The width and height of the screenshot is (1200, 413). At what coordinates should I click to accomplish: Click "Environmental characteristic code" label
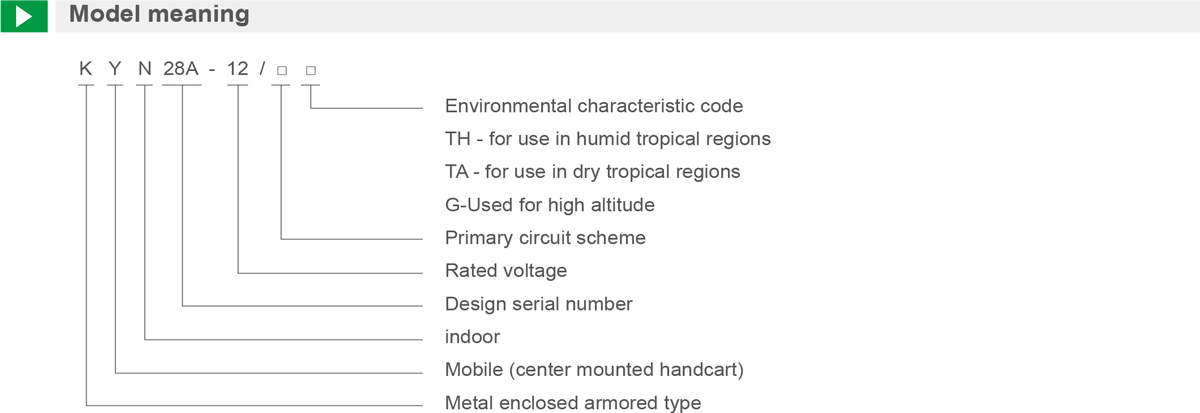[594, 106]
